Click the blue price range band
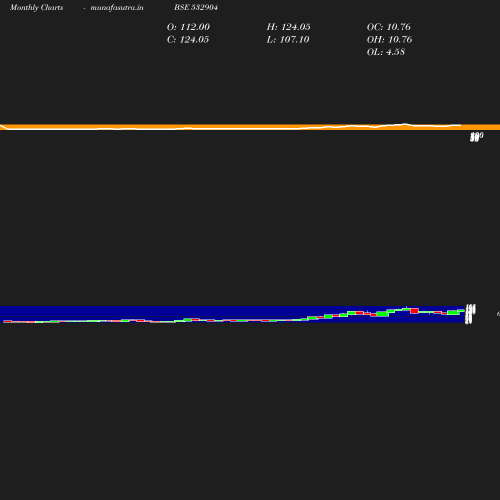This screenshot has height=500, width=500. pyautogui.click(x=232, y=314)
